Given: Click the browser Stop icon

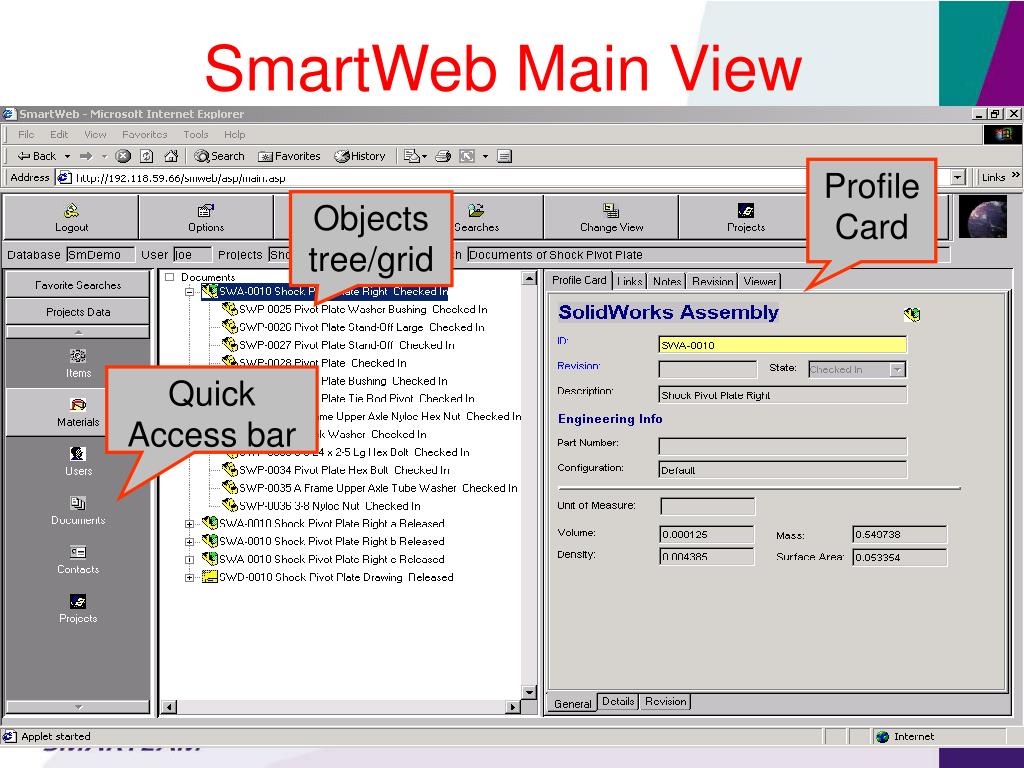Looking at the screenshot, I should point(123,156).
